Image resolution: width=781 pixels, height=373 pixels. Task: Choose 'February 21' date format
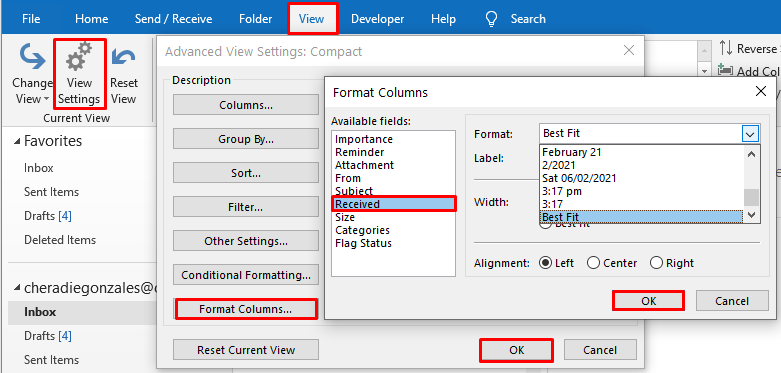[x=641, y=152]
